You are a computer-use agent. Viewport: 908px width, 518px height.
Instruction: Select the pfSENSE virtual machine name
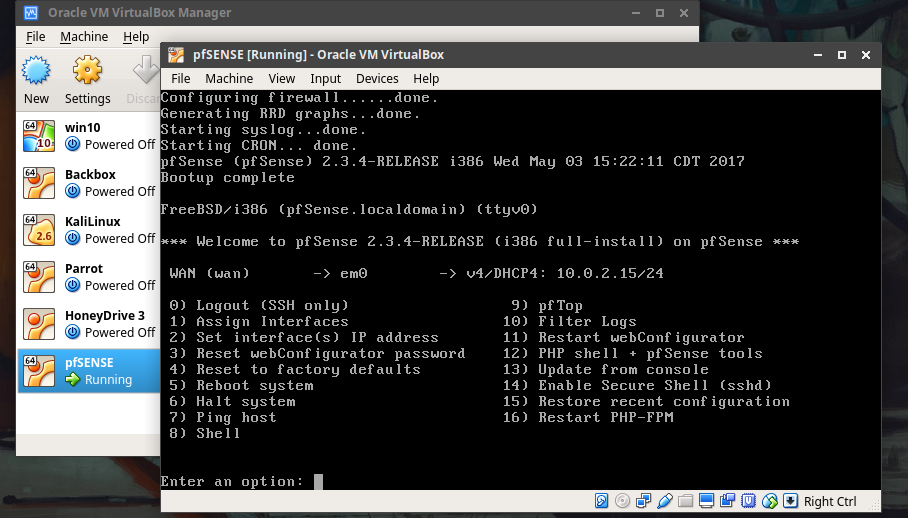tap(89, 362)
